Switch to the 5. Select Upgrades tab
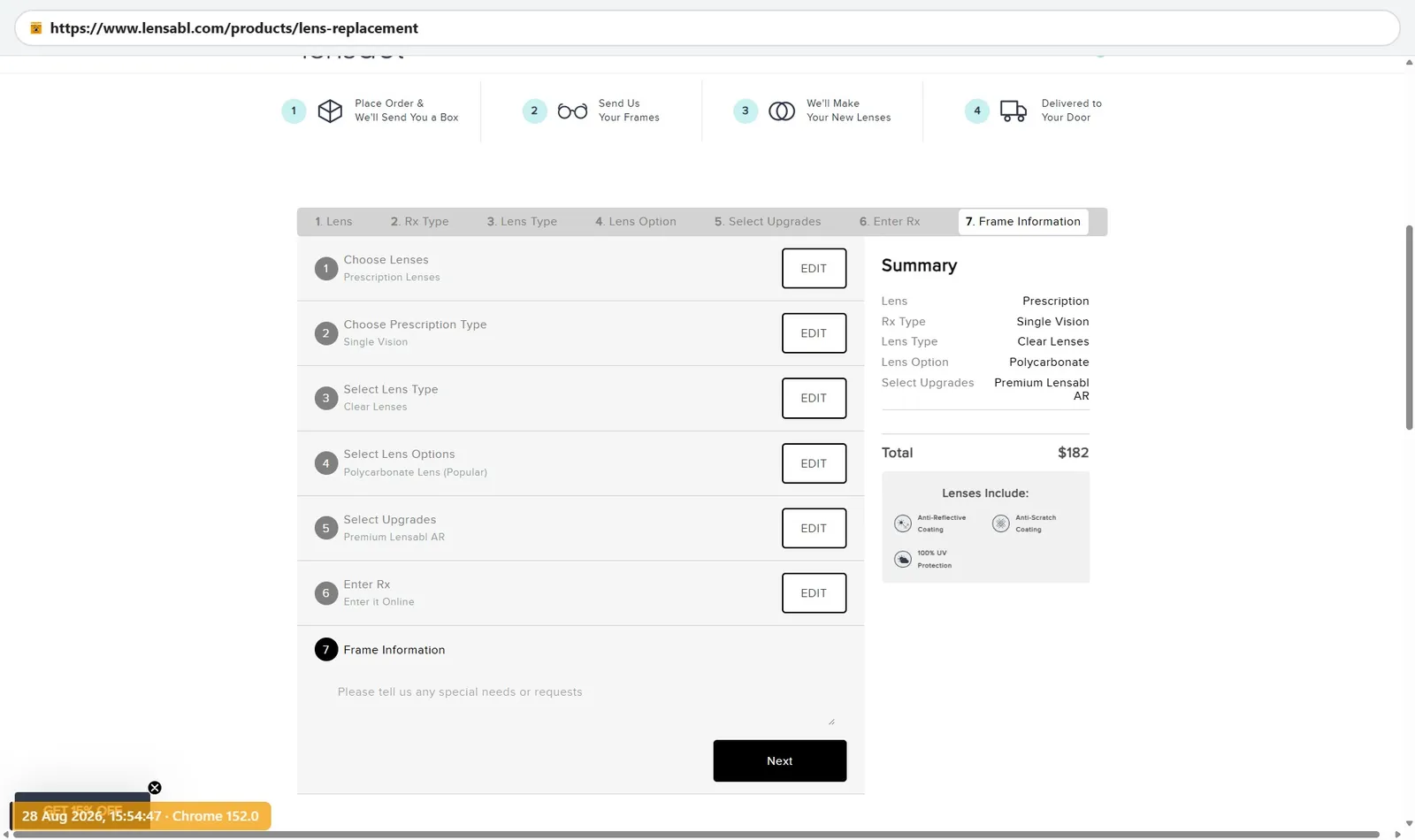1415x840 pixels. (x=768, y=222)
